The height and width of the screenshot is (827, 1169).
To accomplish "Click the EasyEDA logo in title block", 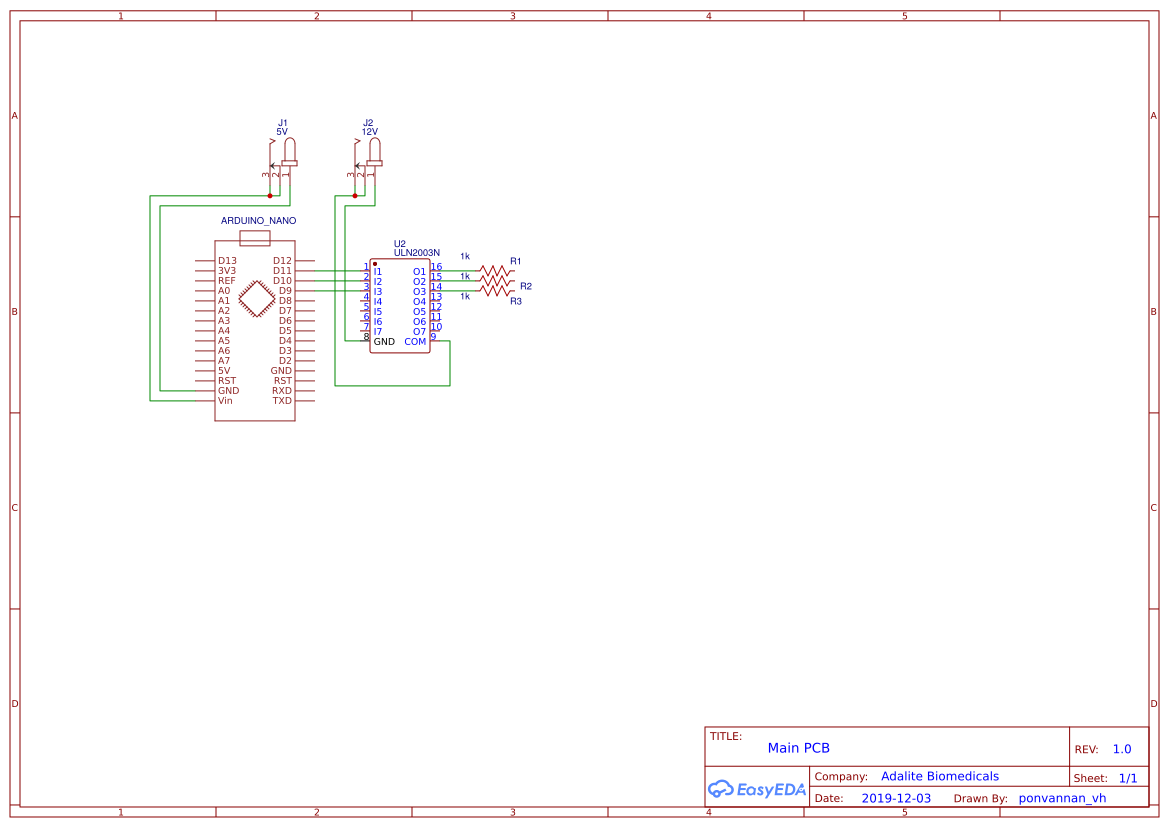I will (757, 789).
